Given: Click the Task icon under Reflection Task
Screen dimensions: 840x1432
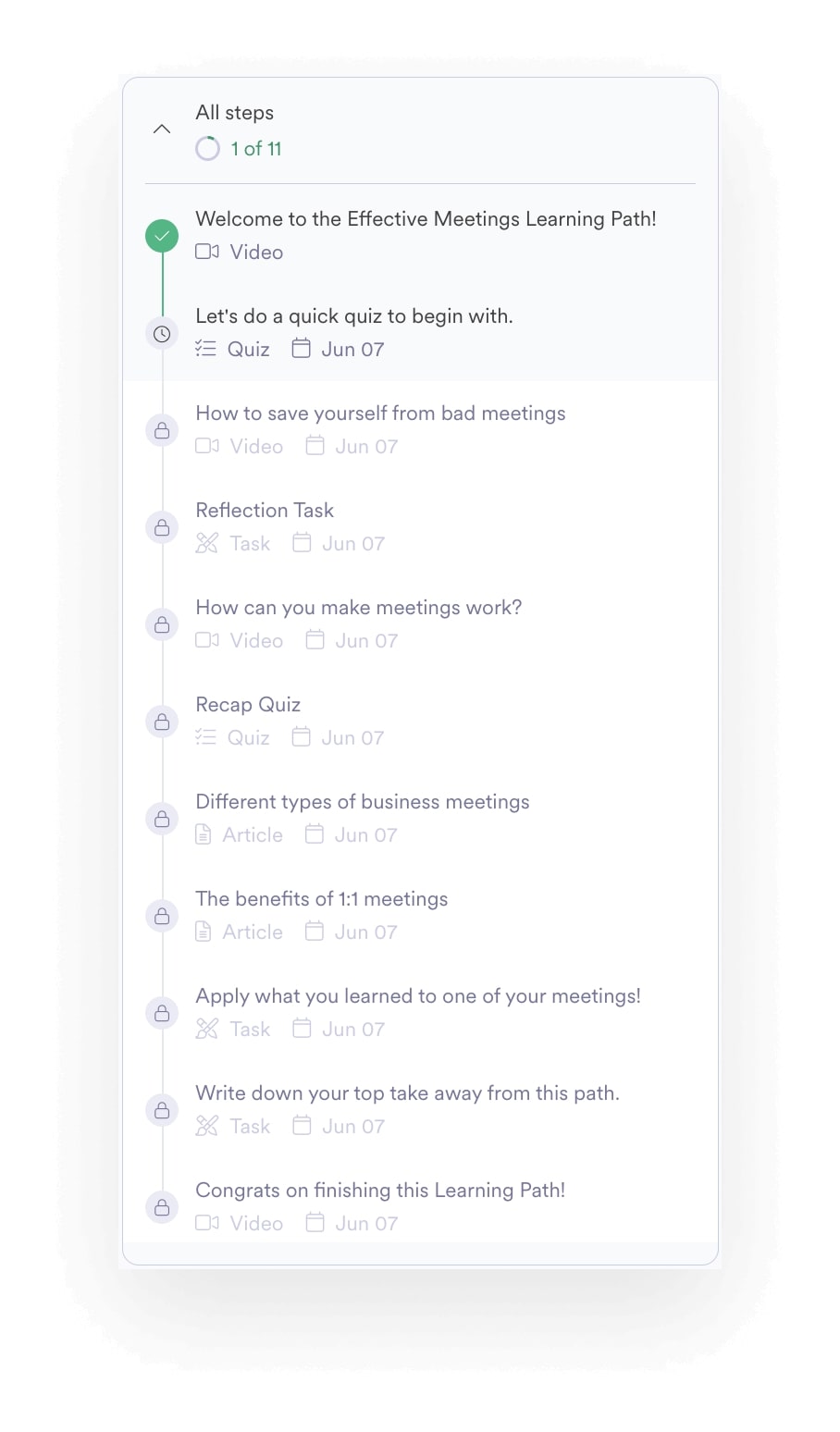Looking at the screenshot, I should [205, 543].
